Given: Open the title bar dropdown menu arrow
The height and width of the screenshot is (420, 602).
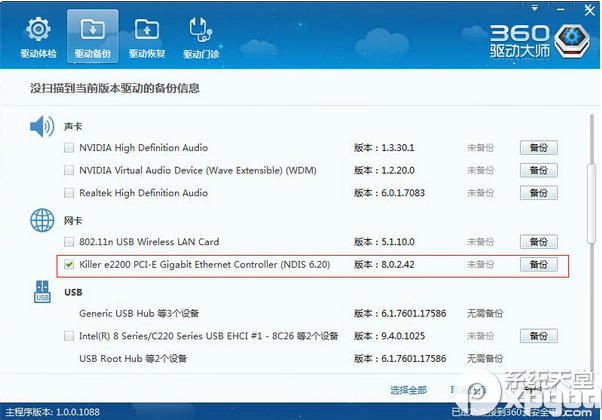Looking at the screenshot, I should (534, 8).
